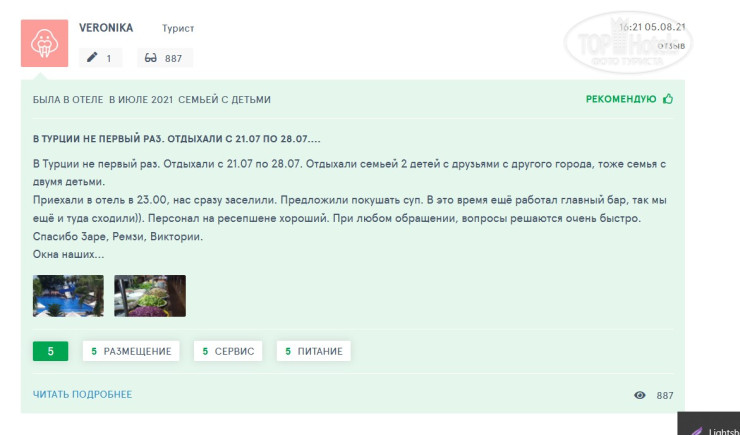Viewport: 740px width, 435px height.
Task: Open the VERONIKA user profile name
Action: point(106,28)
